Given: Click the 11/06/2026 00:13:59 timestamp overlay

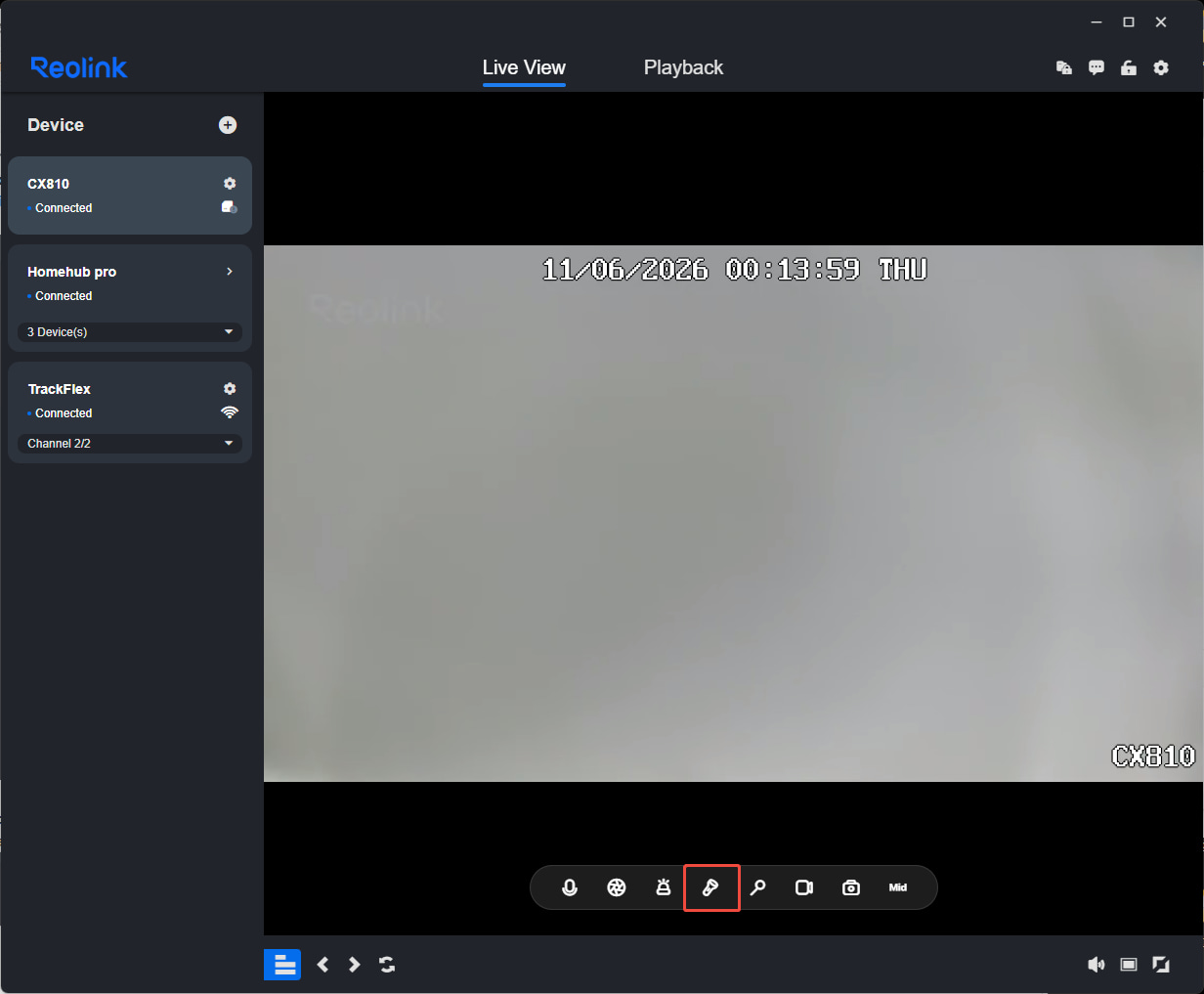Looking at the screenshot, I should pyautogui.click(x=734, y=270).
